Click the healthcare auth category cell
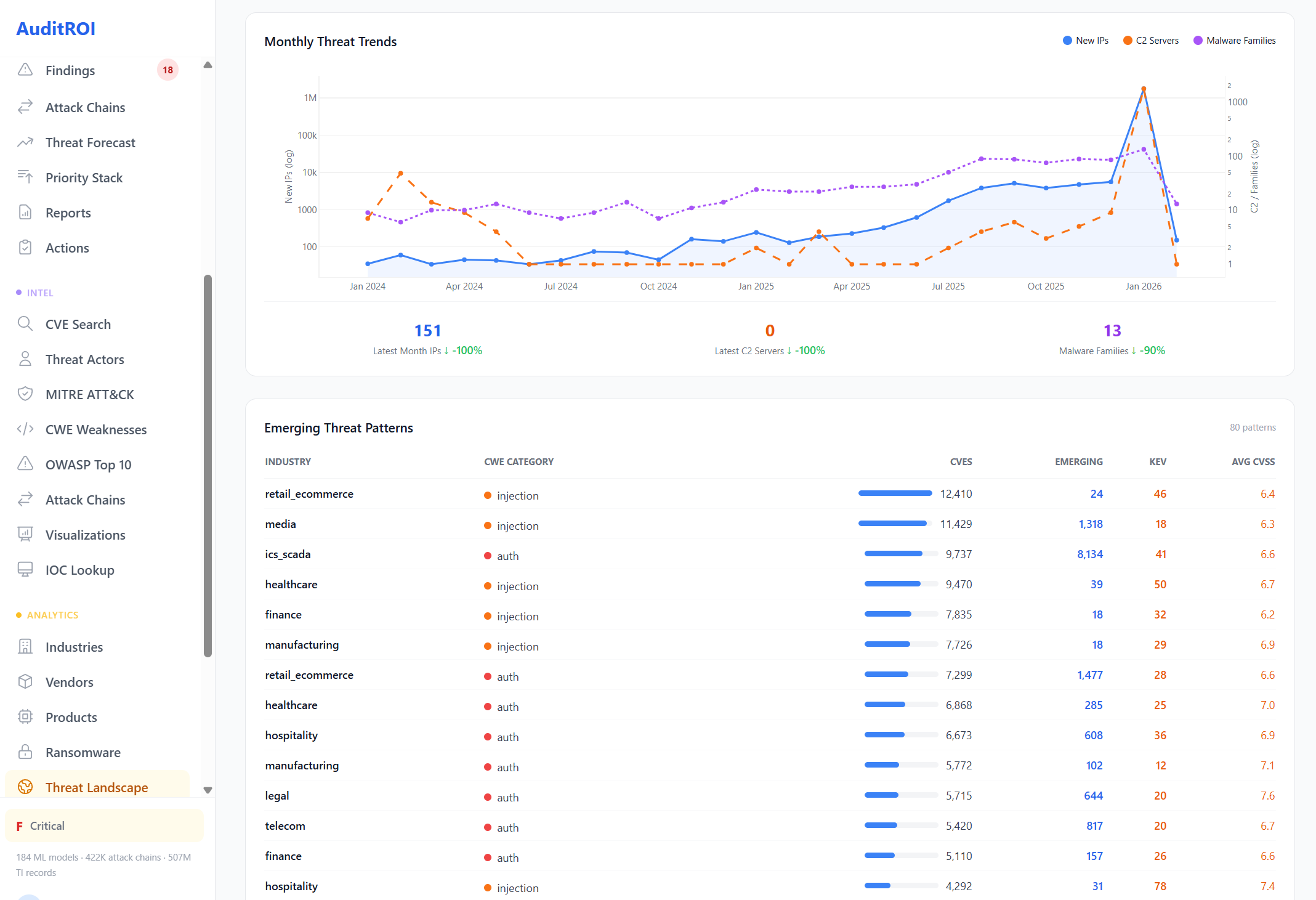Image resolution: width=1316 pixels, height=900 pixels. [502, 707]
